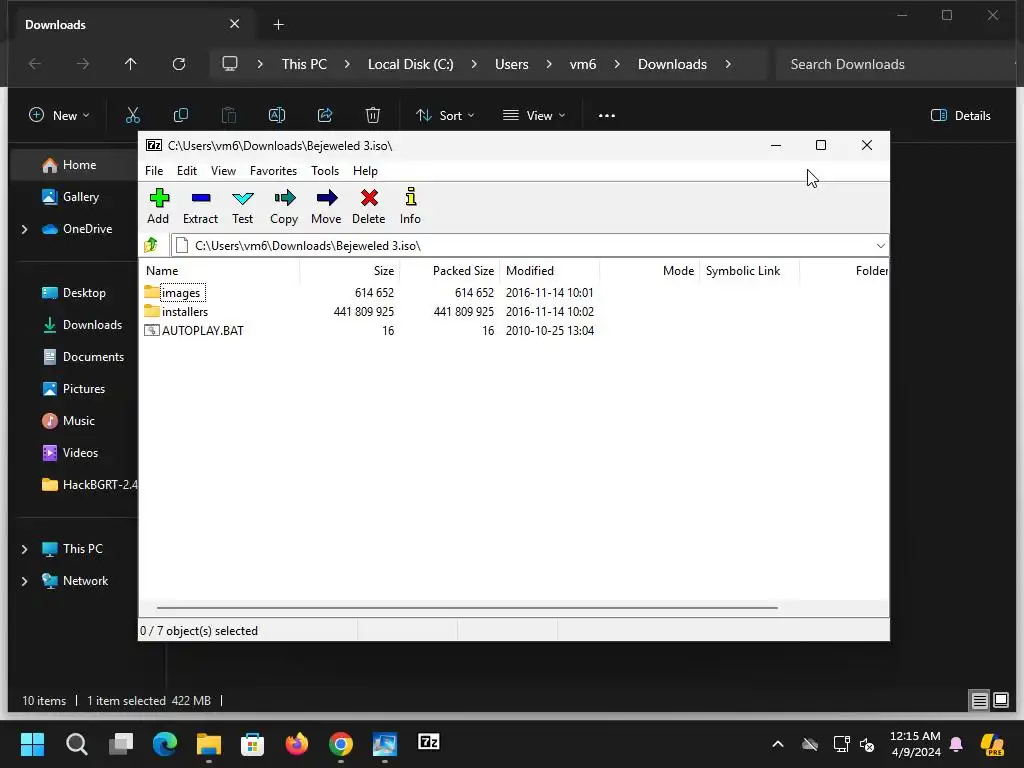Add a new Explorer tab

(x=278, y=25)
